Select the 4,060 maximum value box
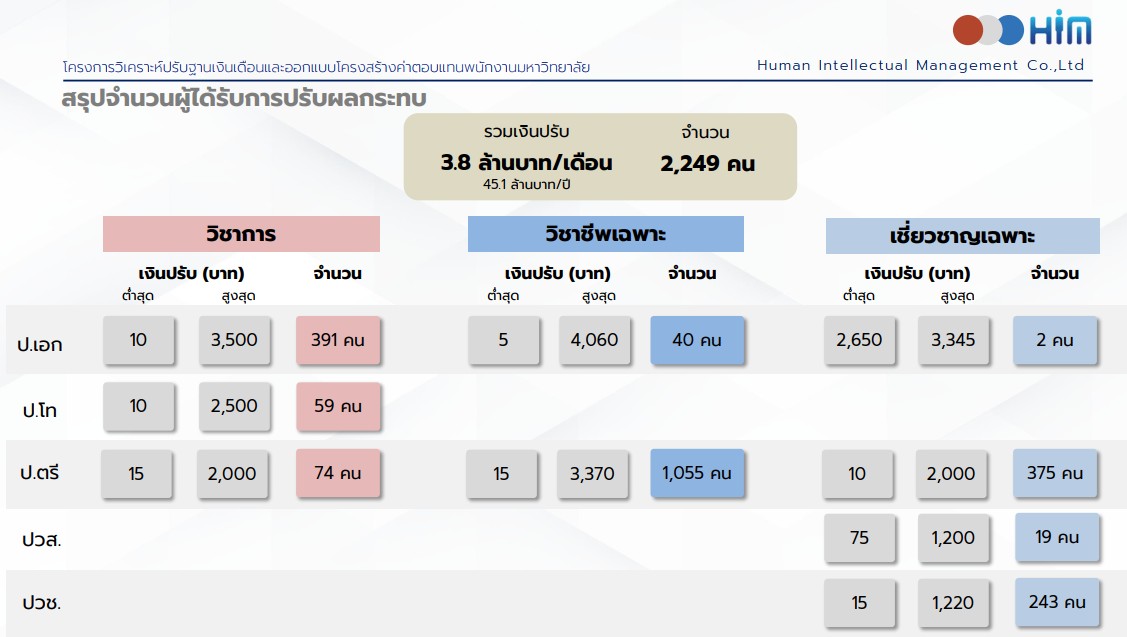The width and height of the screenshot is (1127, 637). tap(594, 340)
